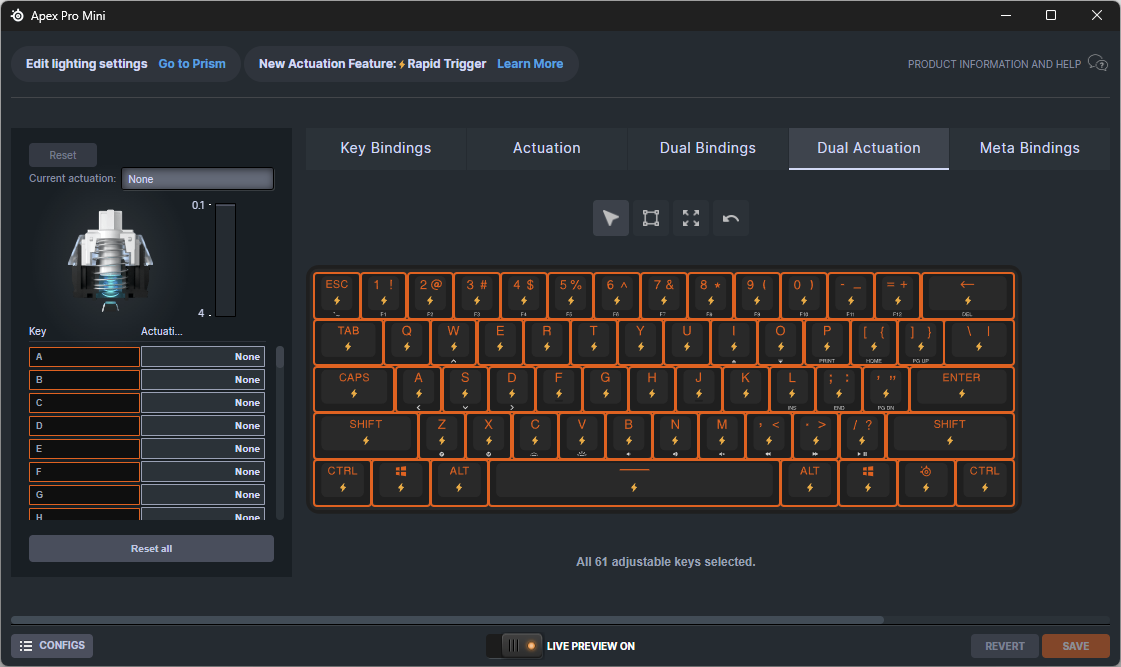Select the left CTRL key
1121x667 pixels.
(x=342, y=483)
